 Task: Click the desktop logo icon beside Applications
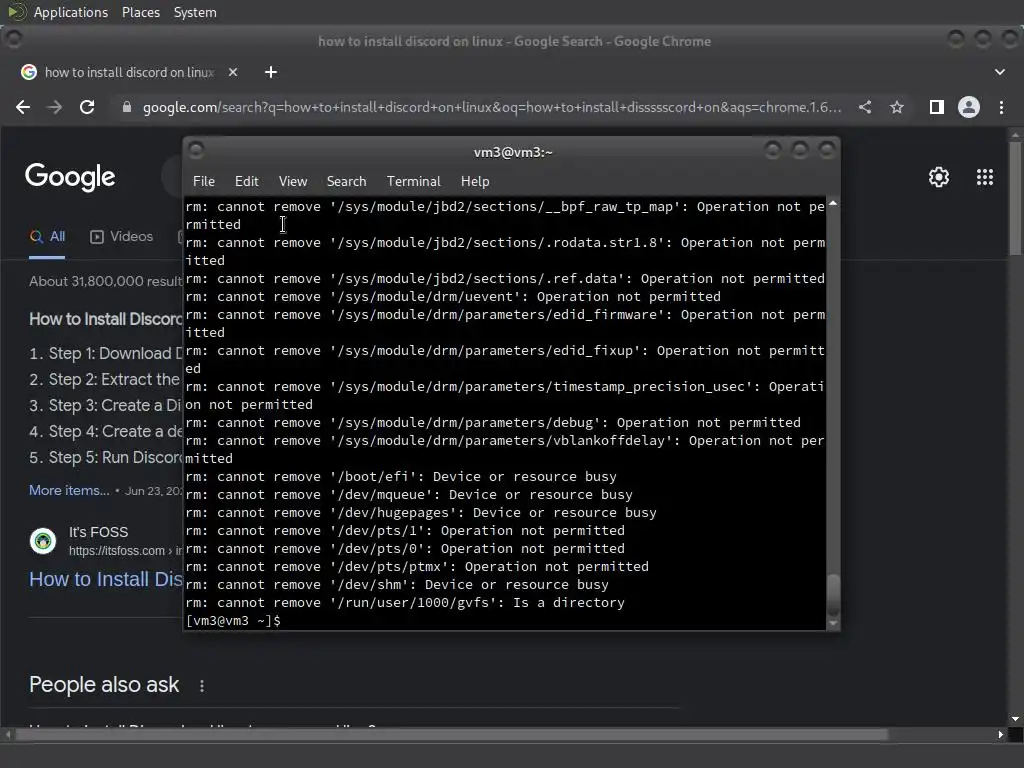[x=16, y=12]
